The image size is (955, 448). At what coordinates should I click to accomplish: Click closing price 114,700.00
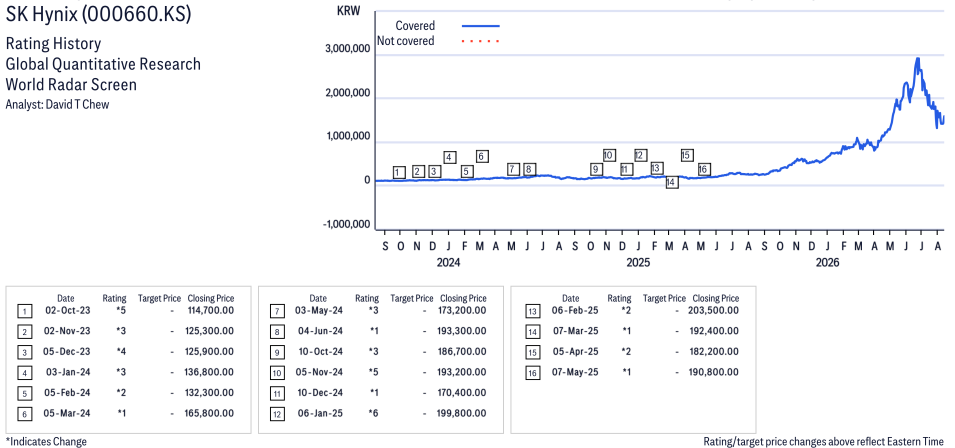(210, 310)
